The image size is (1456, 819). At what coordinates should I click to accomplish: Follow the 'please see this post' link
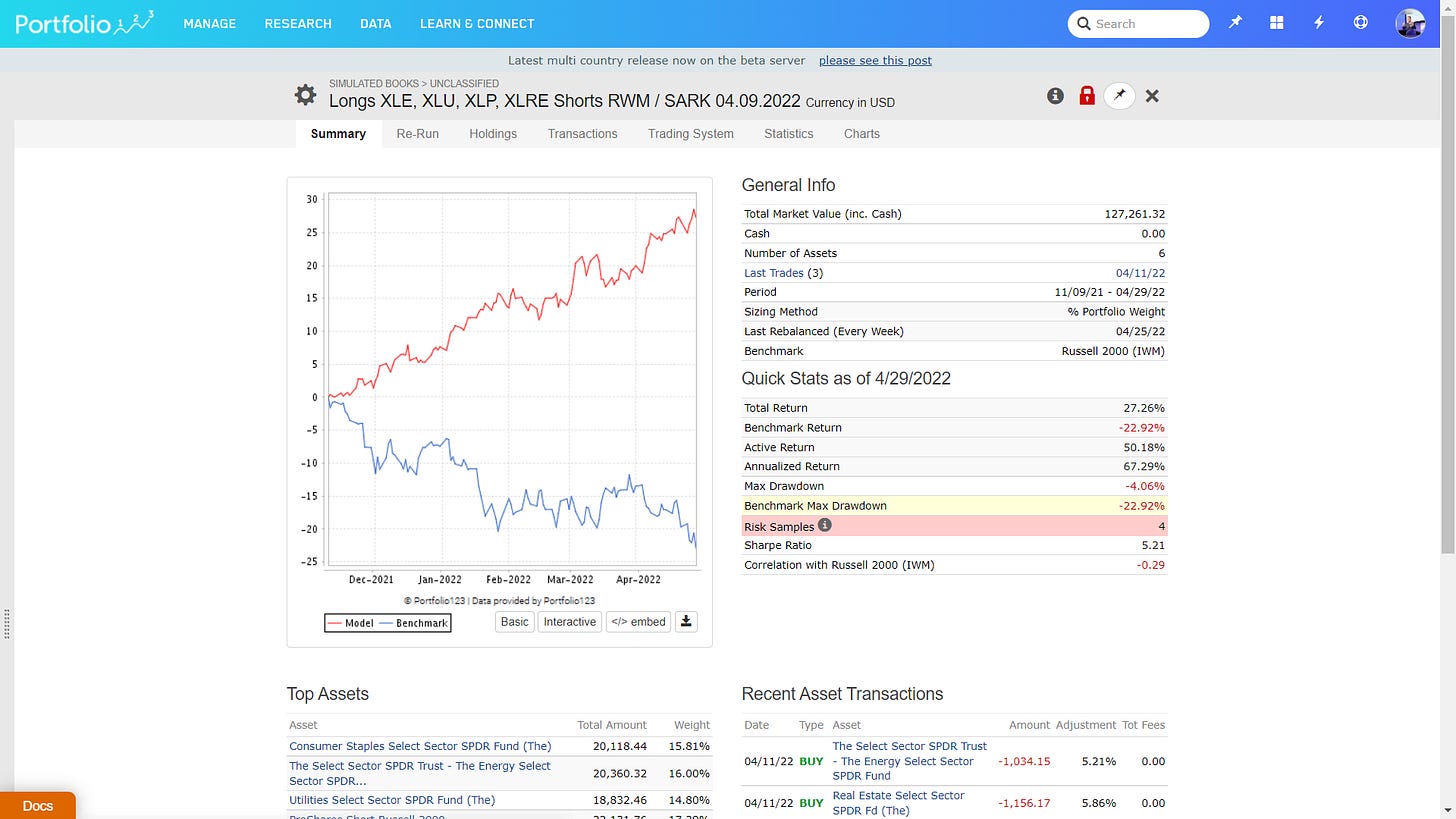tap(875, 60)
